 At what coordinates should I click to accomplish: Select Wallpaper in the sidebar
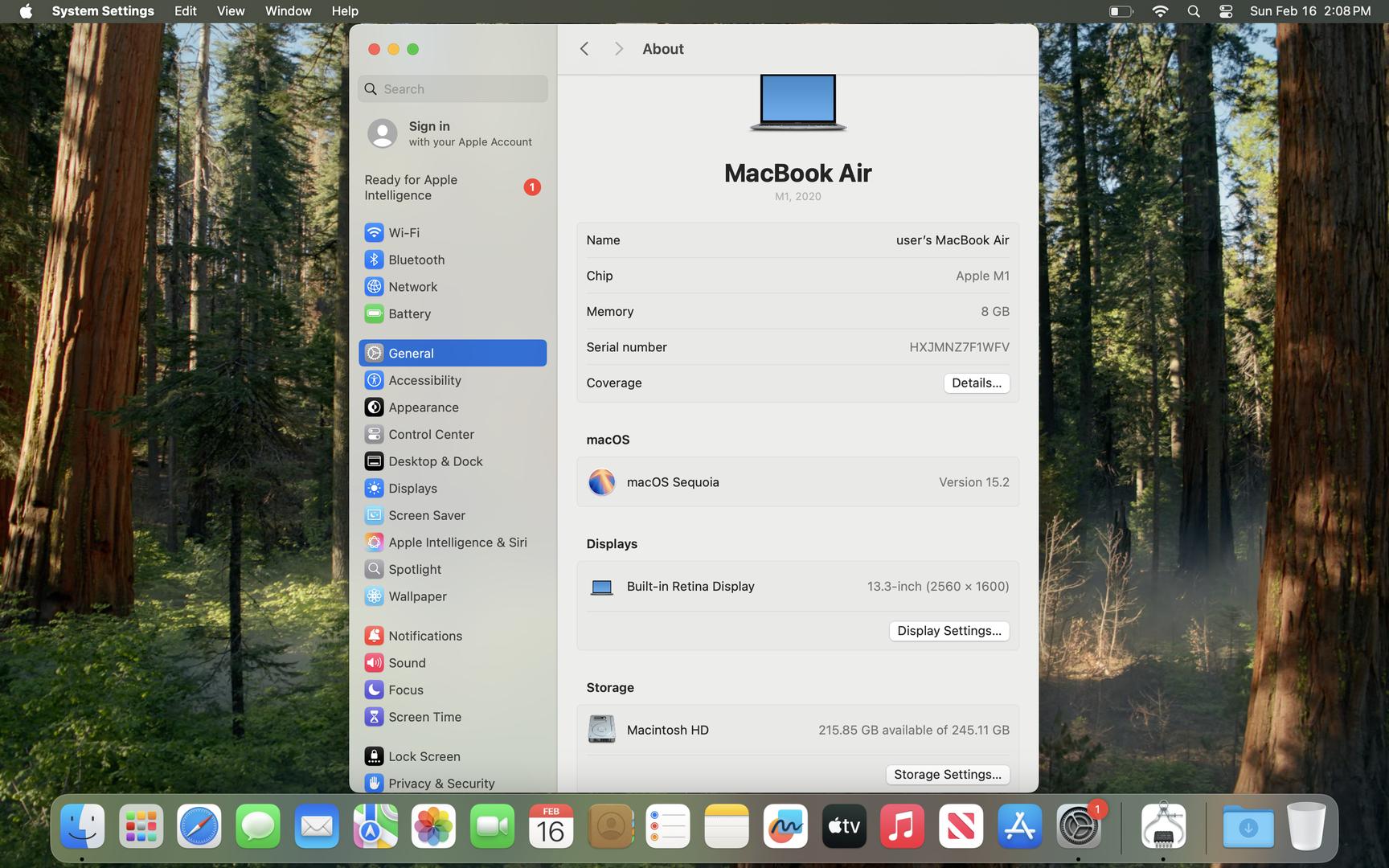(417, 596)
